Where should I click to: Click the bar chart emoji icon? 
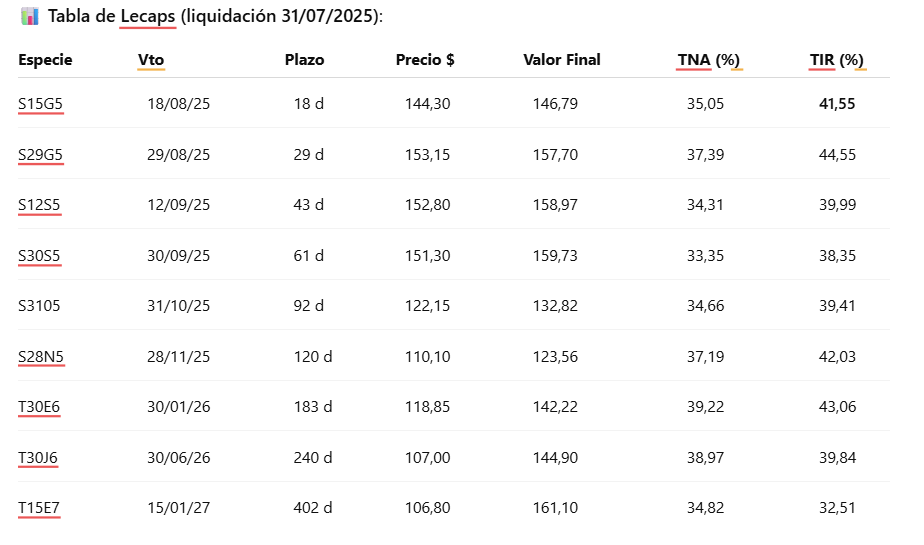point(29,16)
